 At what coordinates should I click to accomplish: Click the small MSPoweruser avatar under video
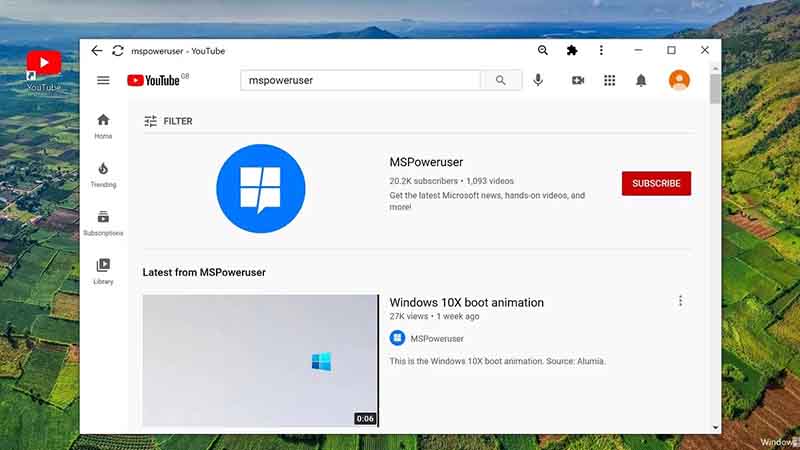tap(397, 338)
